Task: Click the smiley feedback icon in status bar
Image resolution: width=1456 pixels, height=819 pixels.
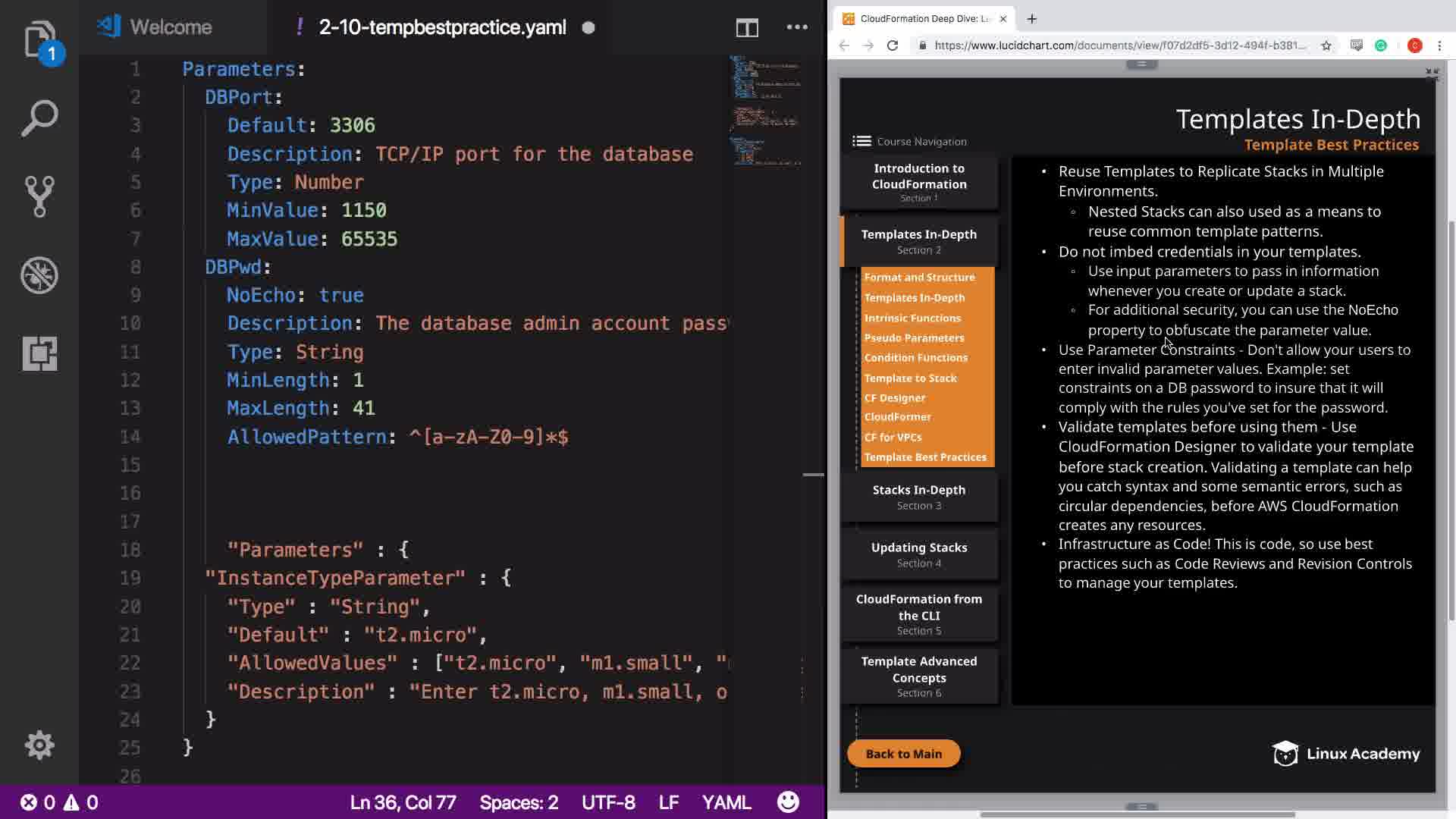Action: click(788, 802)
